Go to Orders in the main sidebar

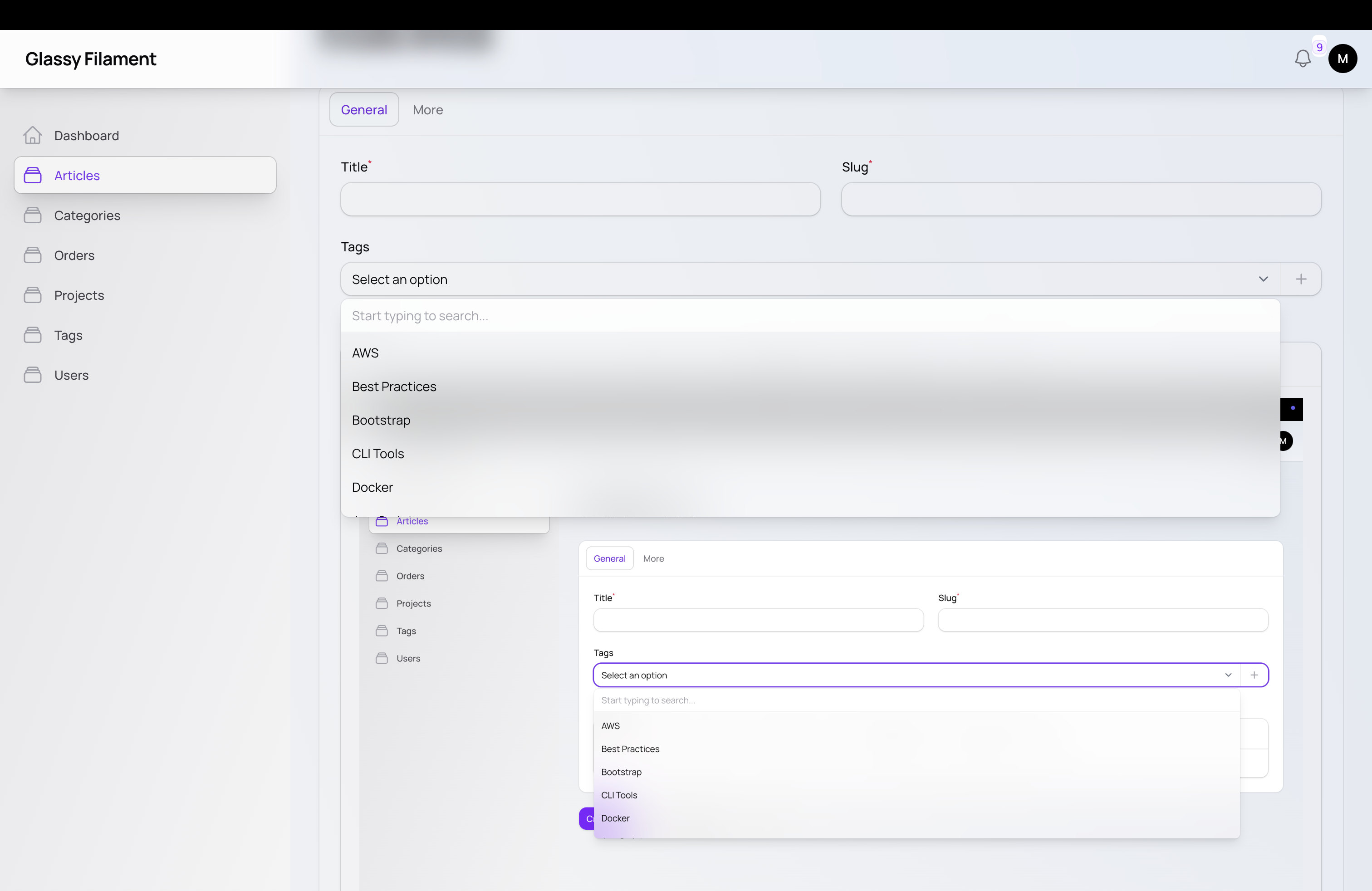pyautogui.click(x=145, y=255)
